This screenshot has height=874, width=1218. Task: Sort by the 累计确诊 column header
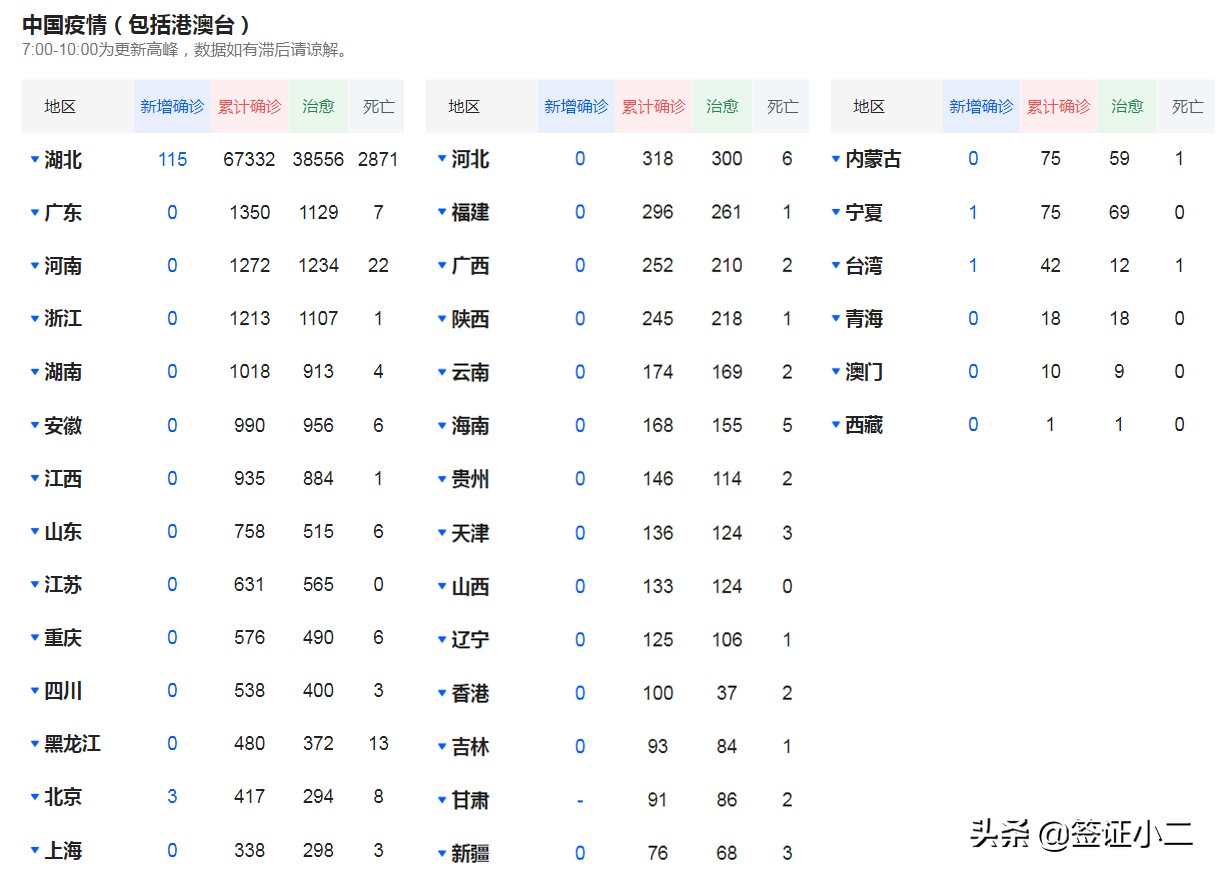249,106
